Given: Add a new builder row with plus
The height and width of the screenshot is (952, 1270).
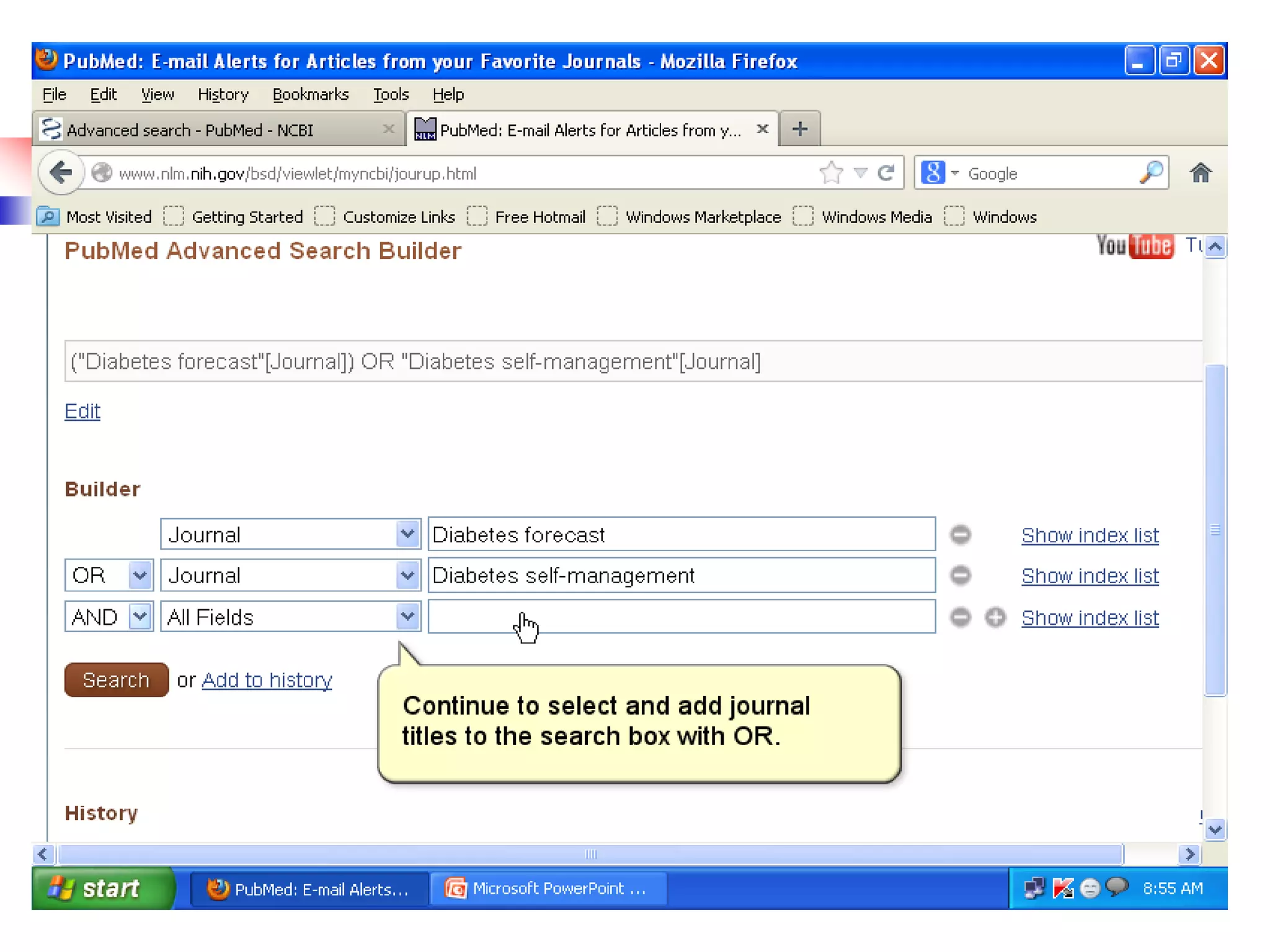Looking at the screenshot, I should [x=995, y=617].
